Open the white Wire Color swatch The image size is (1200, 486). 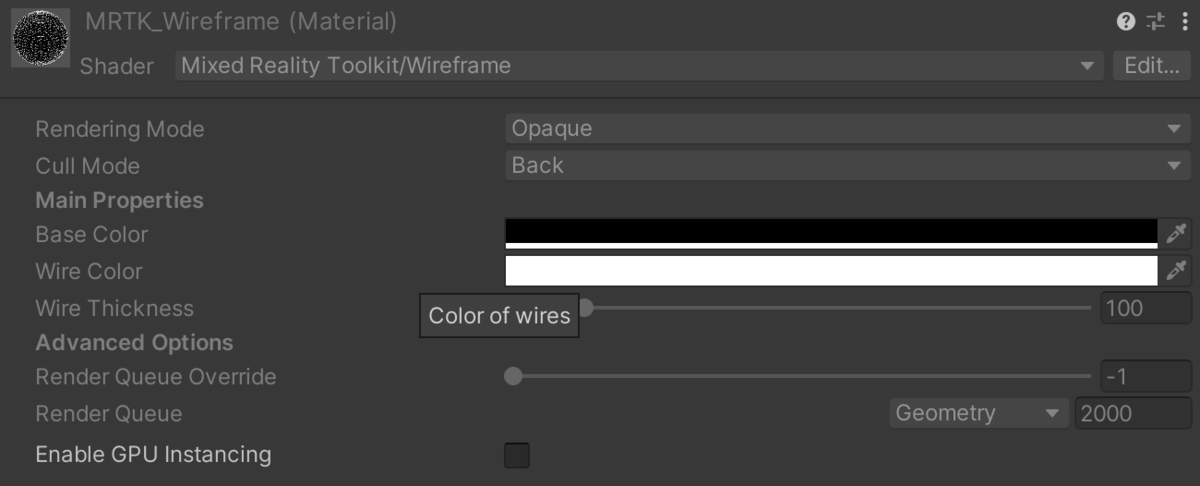pos(831,270)
